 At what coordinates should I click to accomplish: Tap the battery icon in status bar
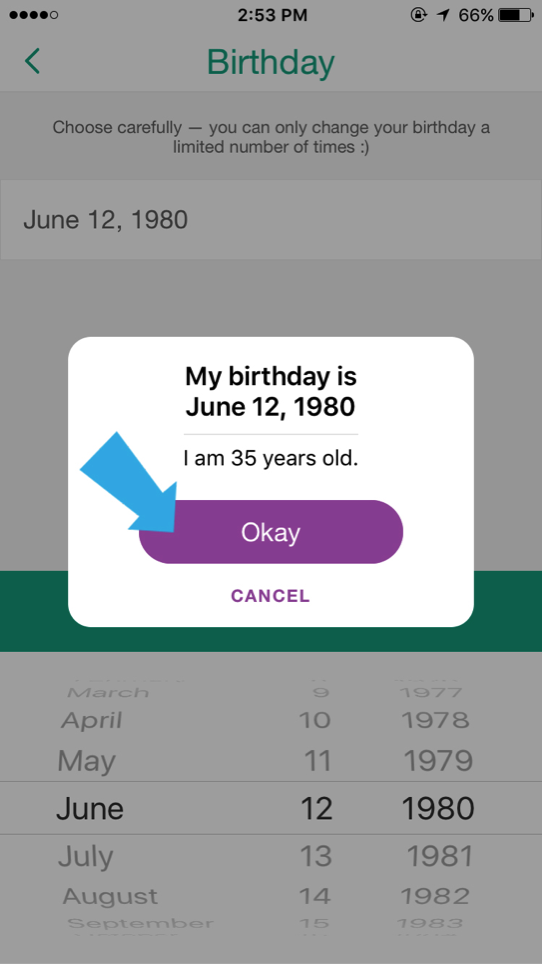tap(517, 15)
